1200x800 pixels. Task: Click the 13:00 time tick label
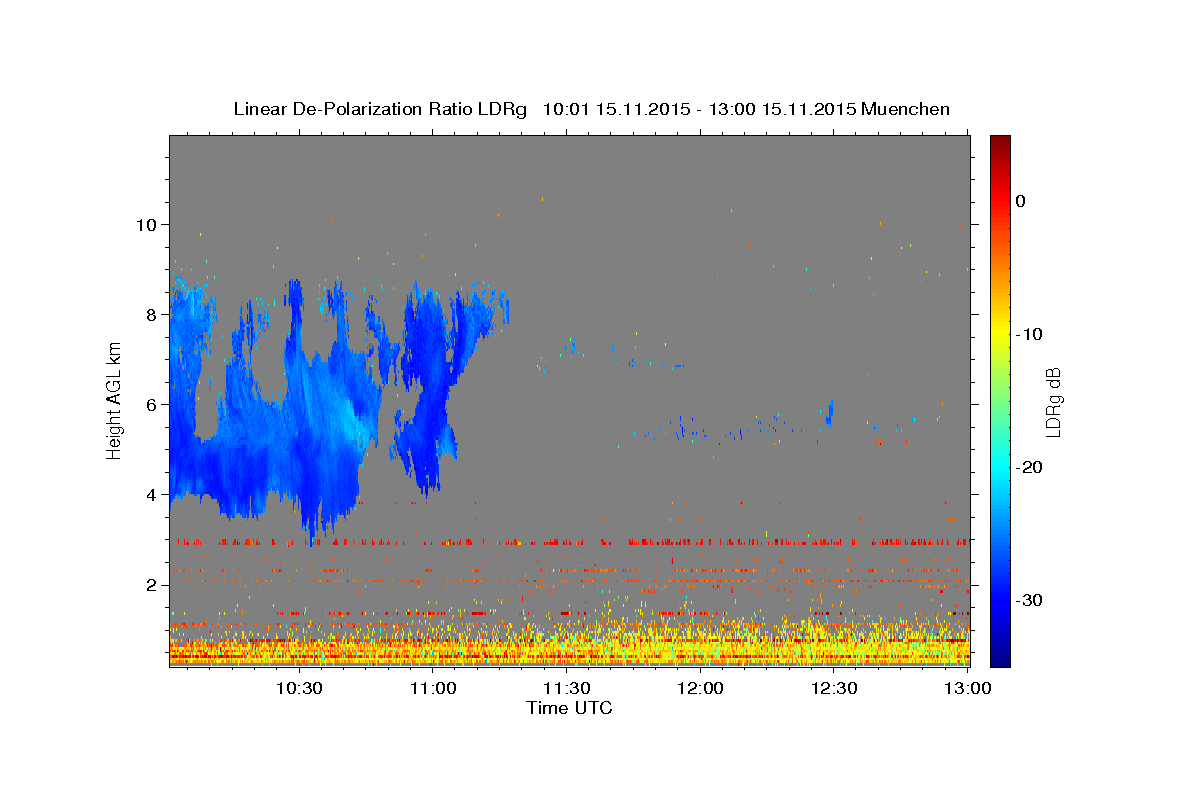[966, 689]
